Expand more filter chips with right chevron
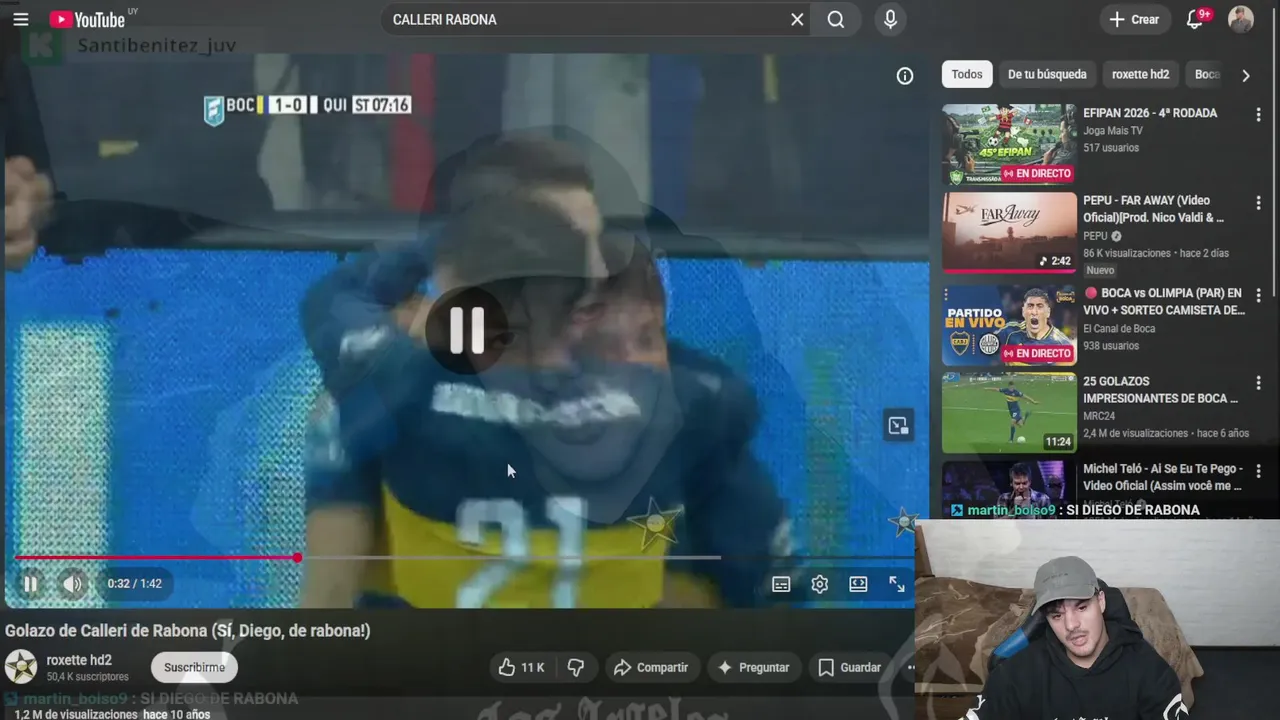This screenshot has width=1280, height=720. (x=1245, y=75)
